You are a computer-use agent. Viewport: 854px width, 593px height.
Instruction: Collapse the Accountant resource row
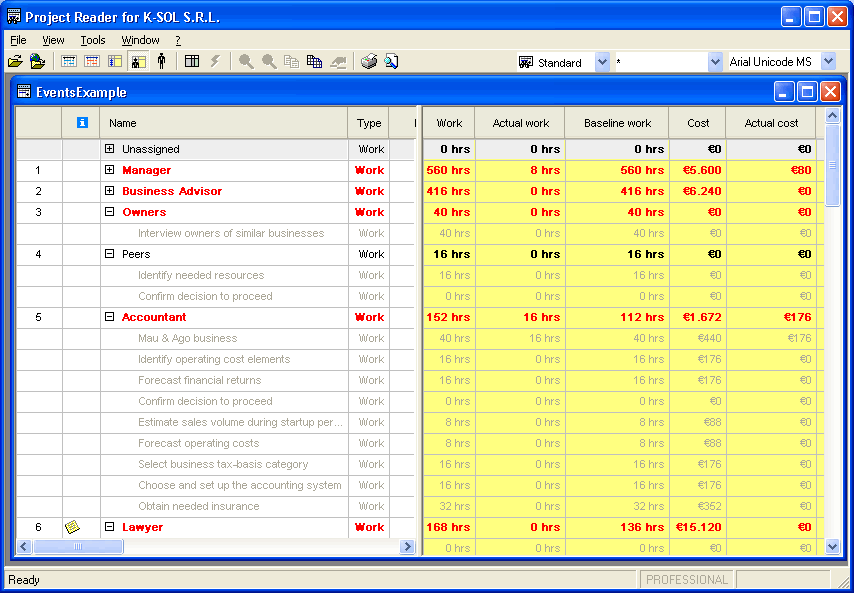point(109,317)
